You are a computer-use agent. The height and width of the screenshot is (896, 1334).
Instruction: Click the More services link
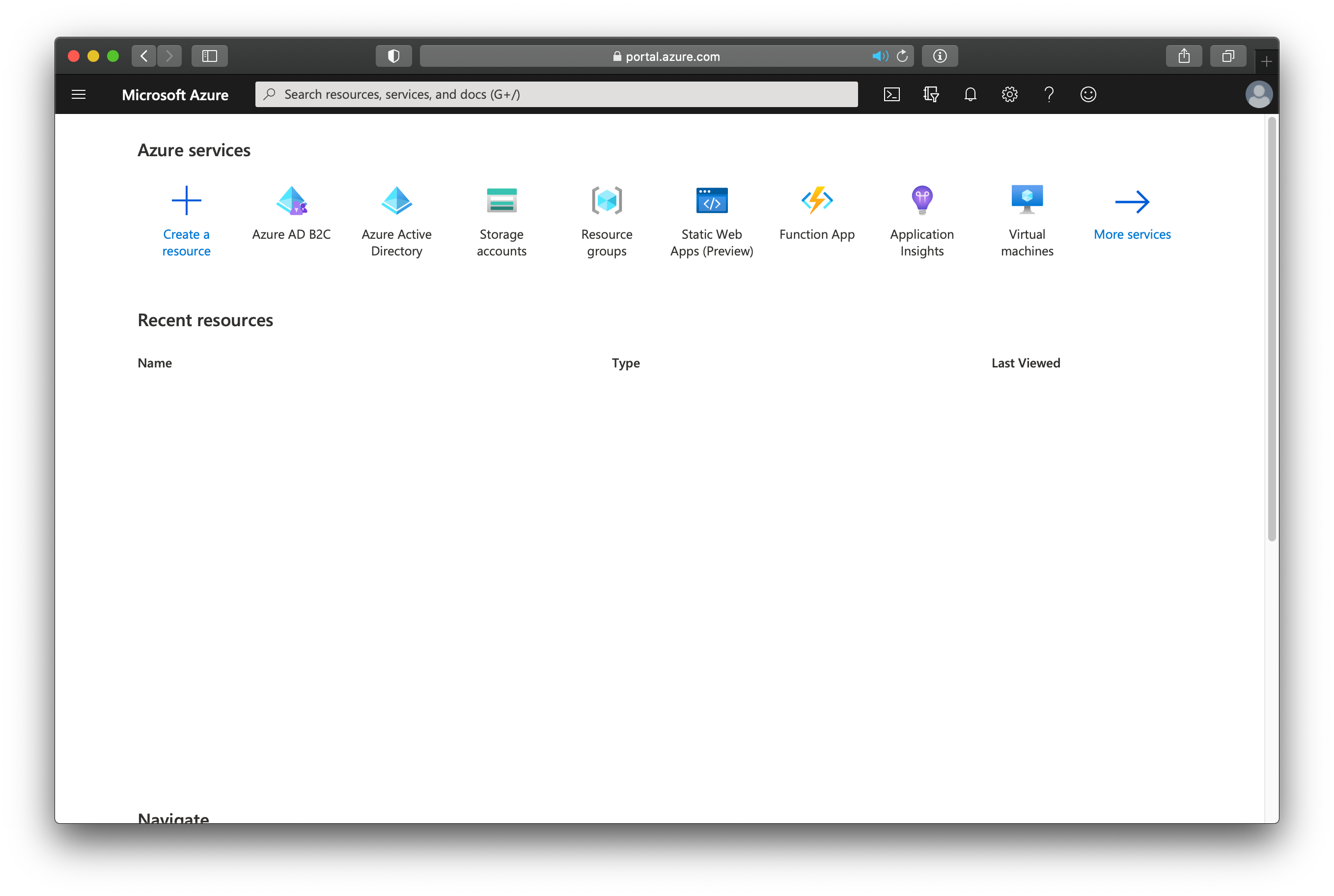tap(1132, 213)
